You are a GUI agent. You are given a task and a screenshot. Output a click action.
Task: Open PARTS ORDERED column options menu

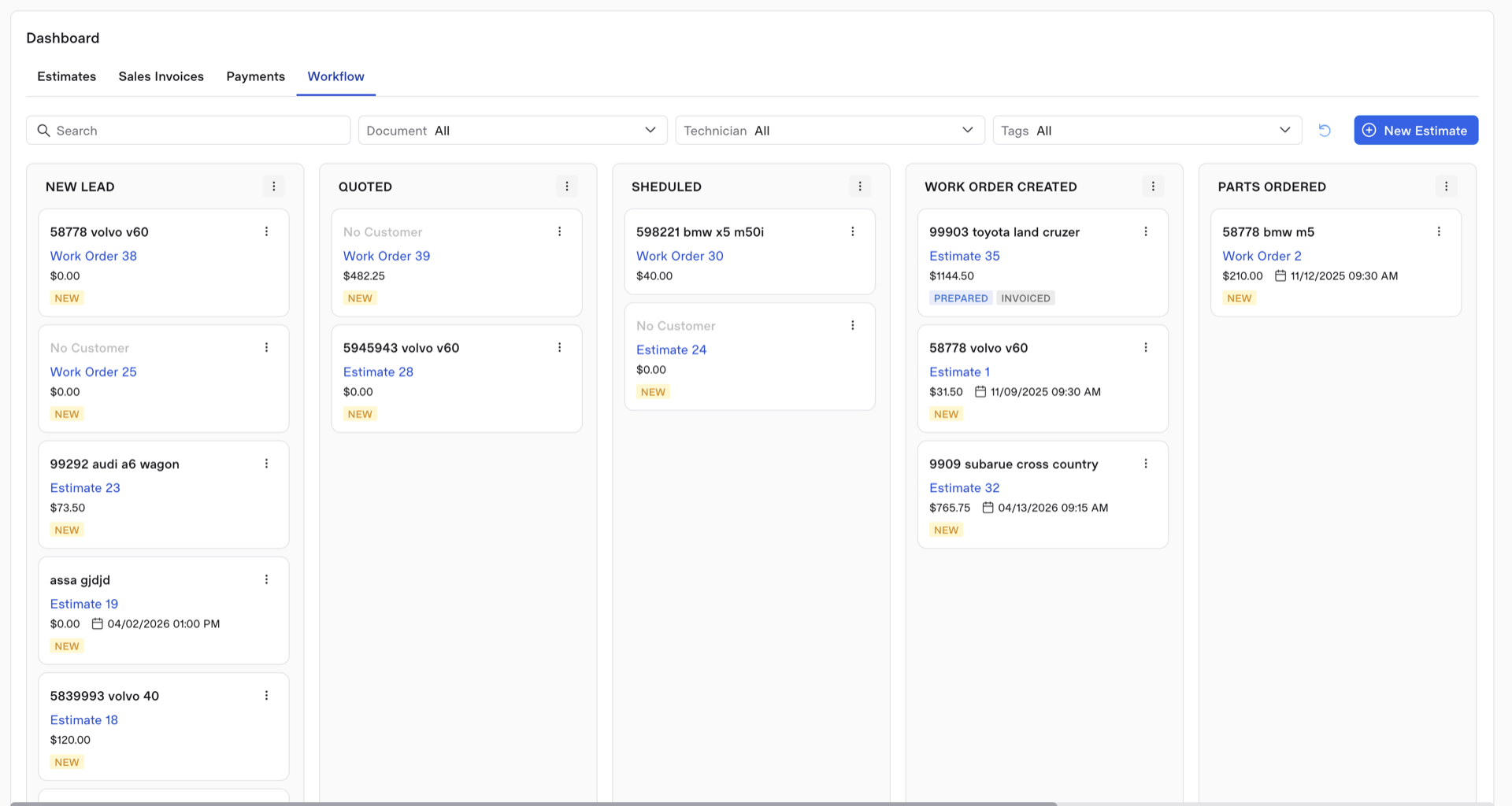pos(1446,187)
